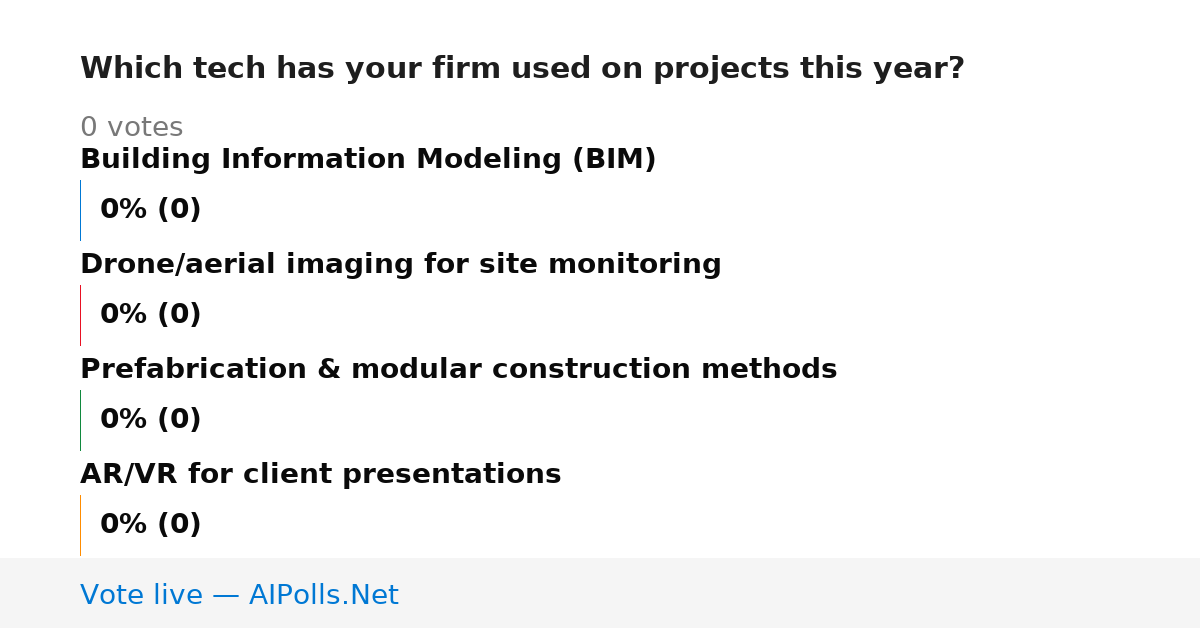The image size is (1200, 628).
Task: Click the 0% (0) result under BIM
Action: pyautogui.click(x=150, y=210)
